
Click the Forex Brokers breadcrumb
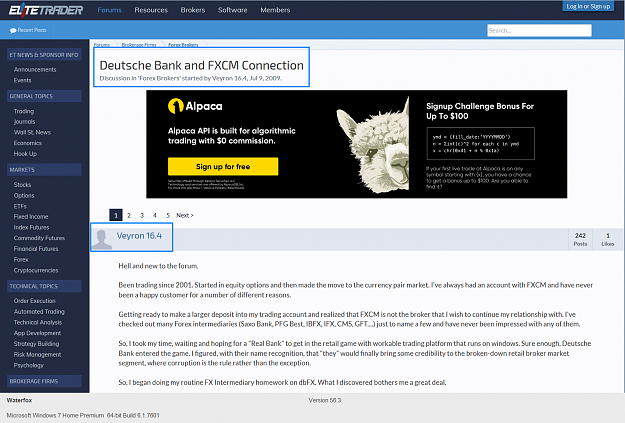[x=183, y=45]
